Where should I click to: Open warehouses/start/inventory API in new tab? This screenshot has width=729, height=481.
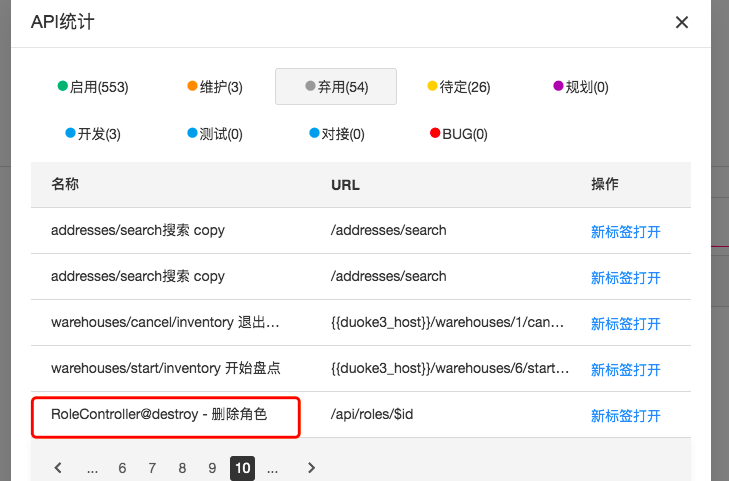tap(625, 369)
